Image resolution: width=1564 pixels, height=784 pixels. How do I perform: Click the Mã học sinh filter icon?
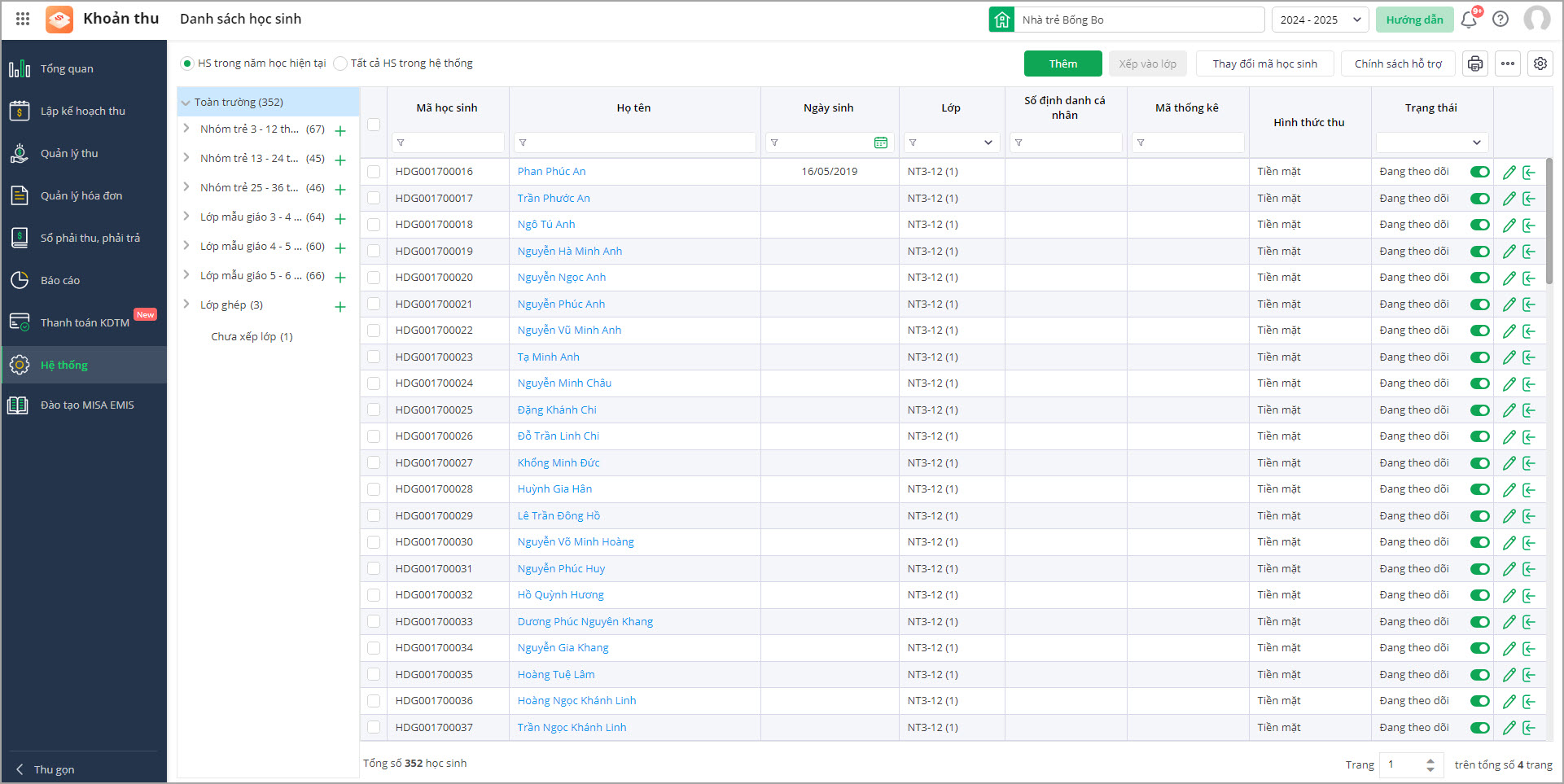tap(401, 142)
